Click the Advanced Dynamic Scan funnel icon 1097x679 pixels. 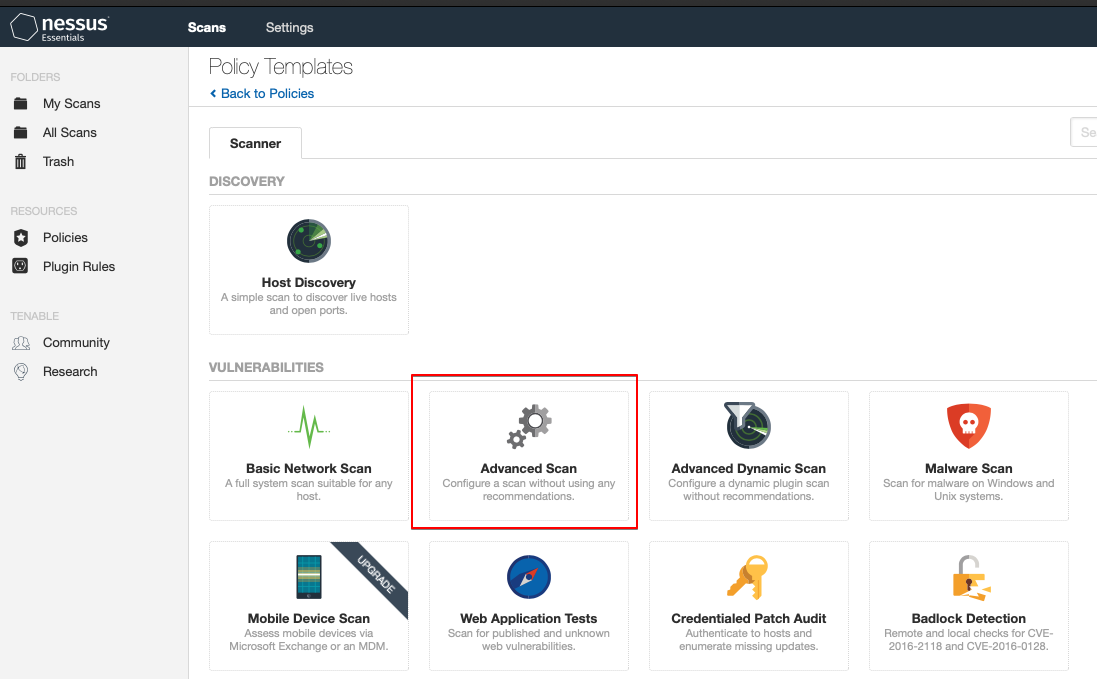(x=748, y=425)
